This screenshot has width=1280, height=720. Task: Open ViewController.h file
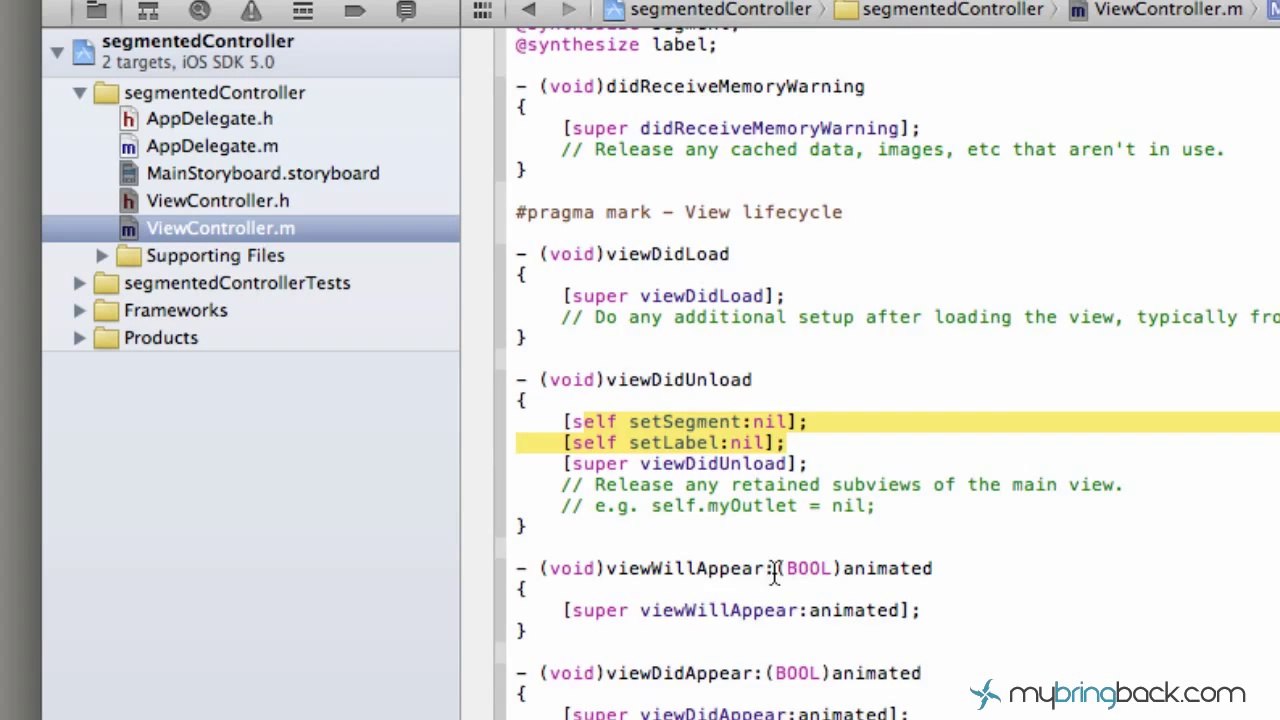(217, 201)
